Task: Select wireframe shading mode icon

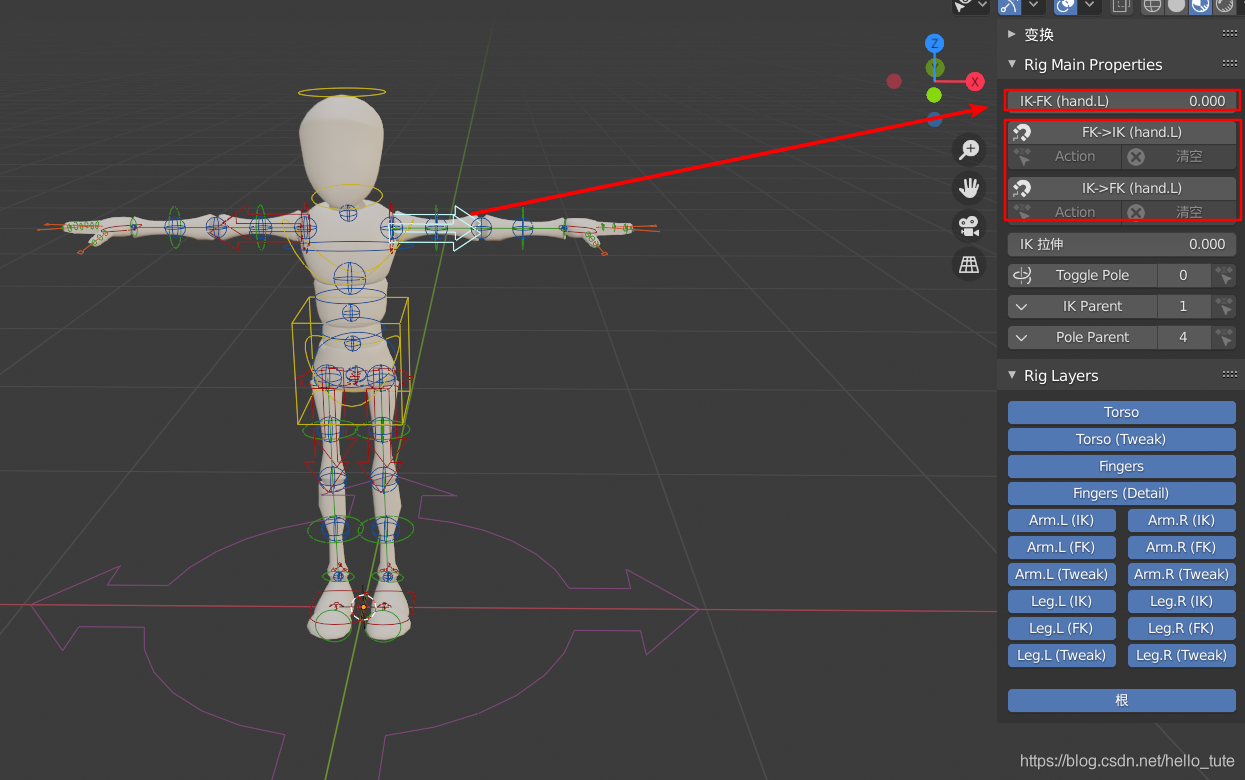Action: tap(1153, 6)
